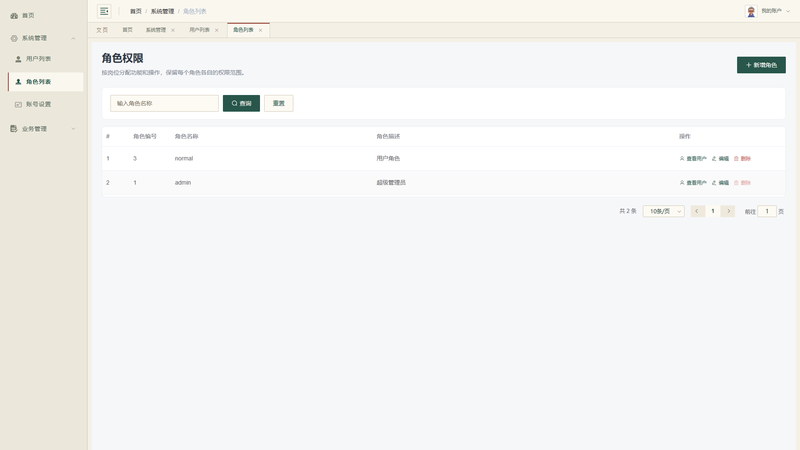Focus the 输入角色名称 search field
Viewport: 800px width, 450px height.
coord(164,103)
